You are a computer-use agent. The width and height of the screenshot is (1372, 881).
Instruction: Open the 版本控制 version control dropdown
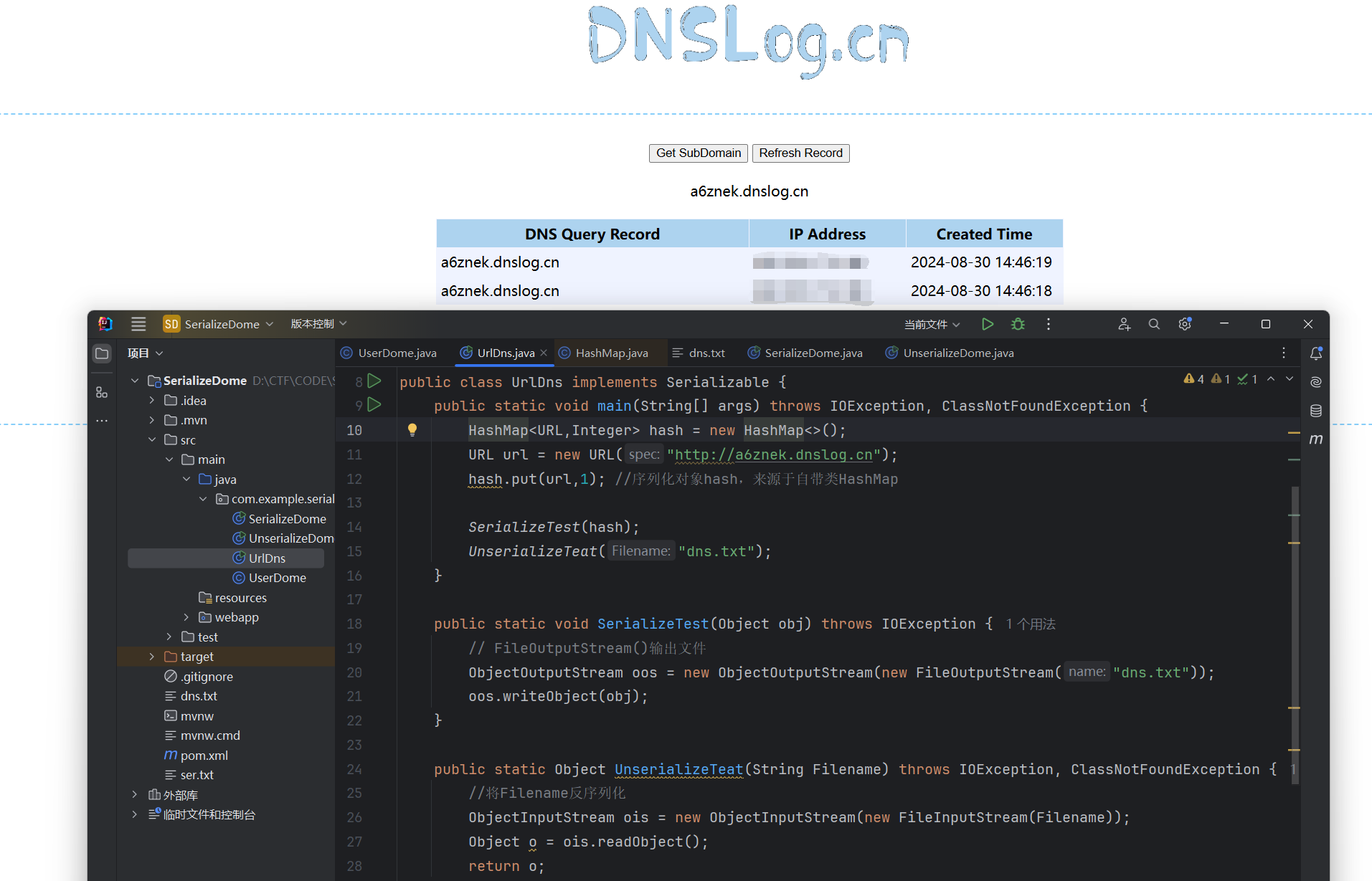coord(318,324)
